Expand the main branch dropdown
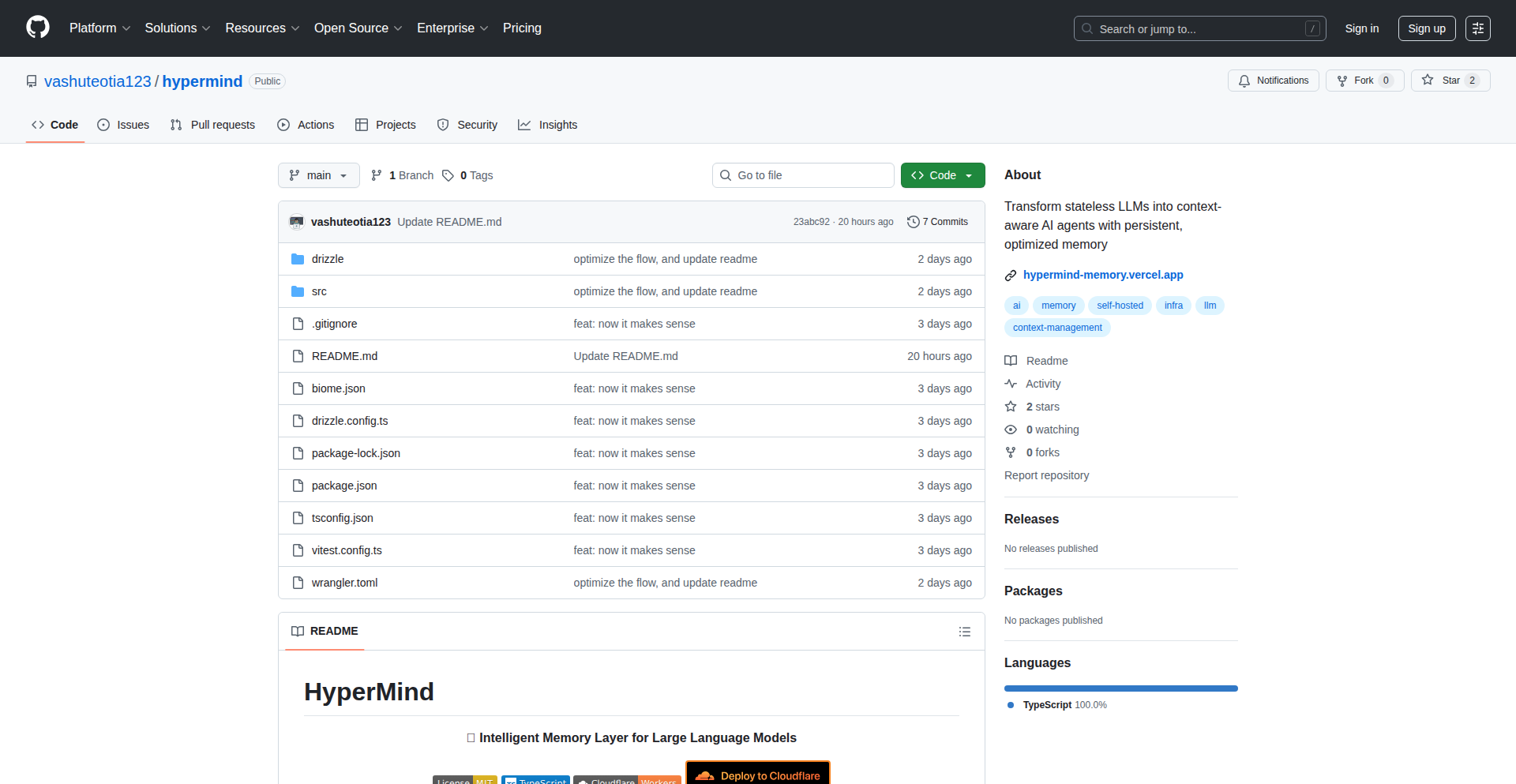 pyautogui.click(x=318, y=175)
